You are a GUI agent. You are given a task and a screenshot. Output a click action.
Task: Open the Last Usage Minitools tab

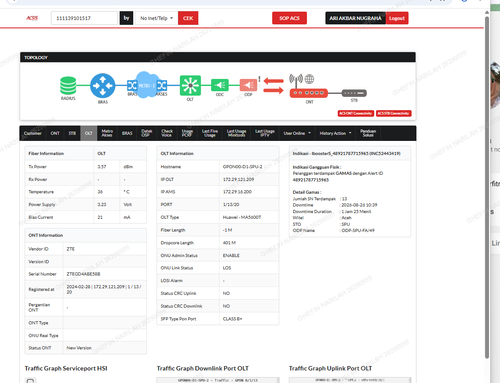[x=236, y=133]
